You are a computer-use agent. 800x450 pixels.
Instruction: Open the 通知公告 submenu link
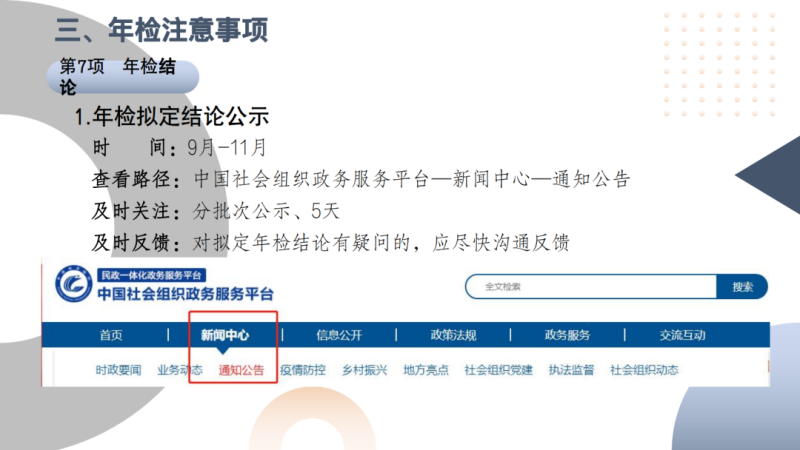coord(241,370)
